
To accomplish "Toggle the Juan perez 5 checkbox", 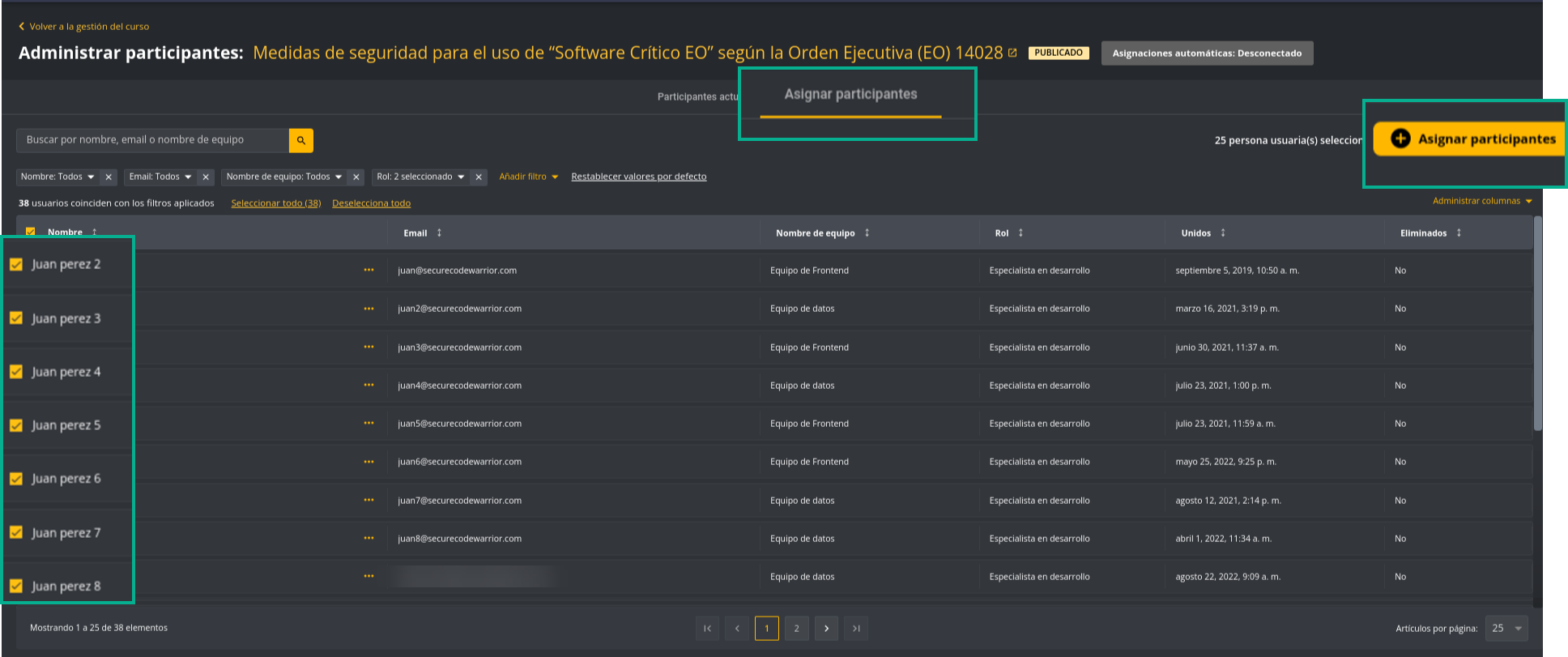I will click(x=16, y=425).
